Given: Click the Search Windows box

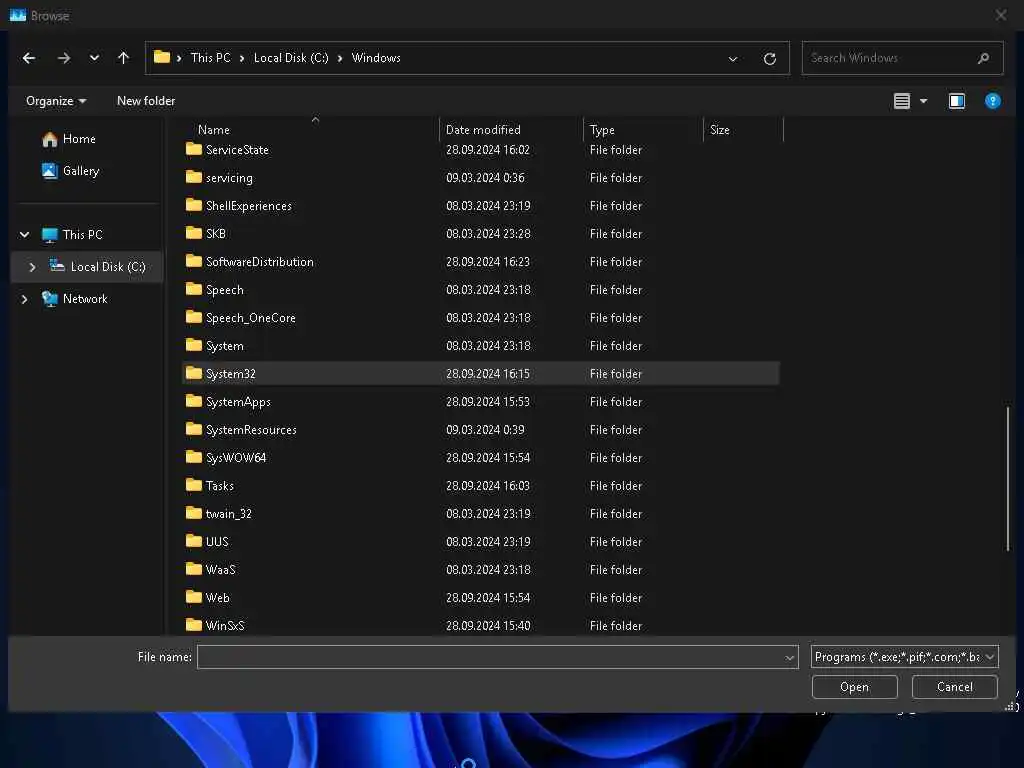Looking at the screenshot, I should [x=903, y=58].
